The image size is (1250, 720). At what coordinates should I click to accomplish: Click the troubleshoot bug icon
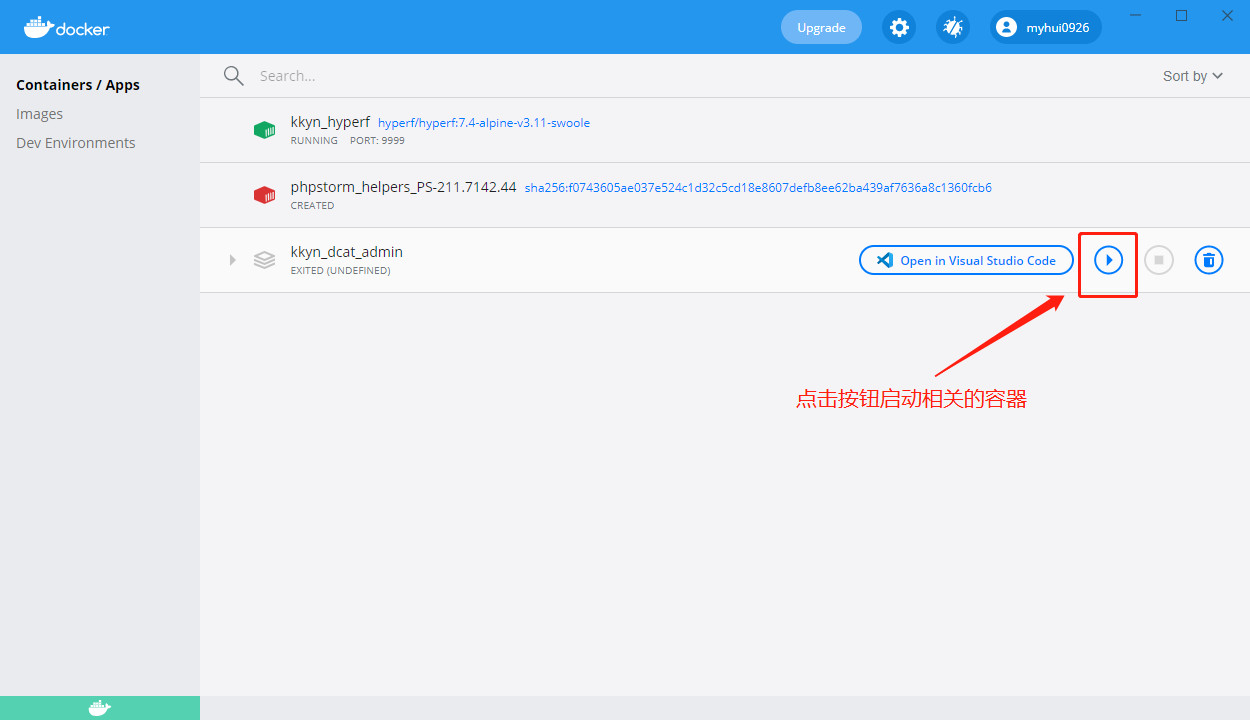(952, 27)
